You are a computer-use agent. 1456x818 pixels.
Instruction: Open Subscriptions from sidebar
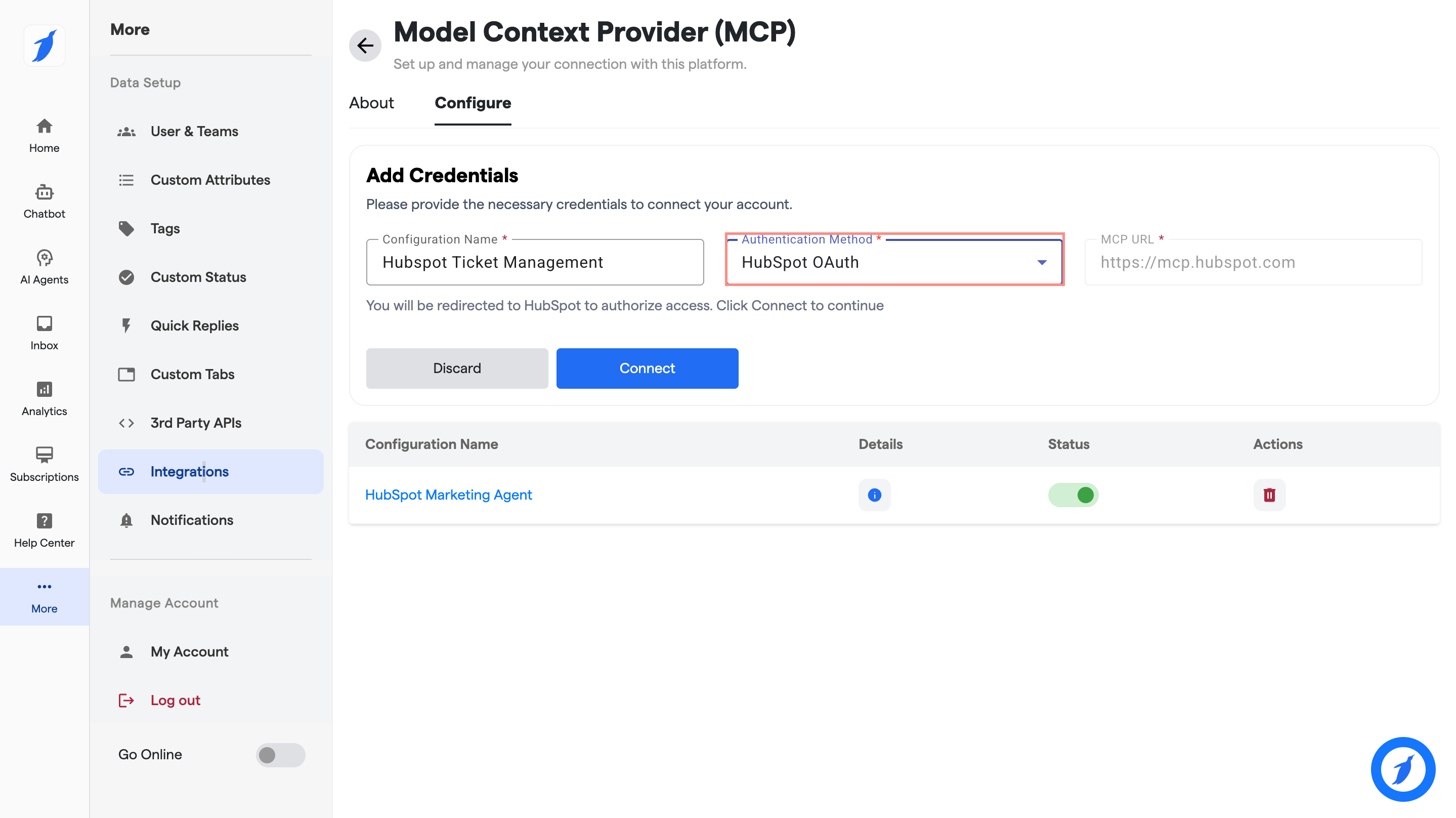coord(44,465)
